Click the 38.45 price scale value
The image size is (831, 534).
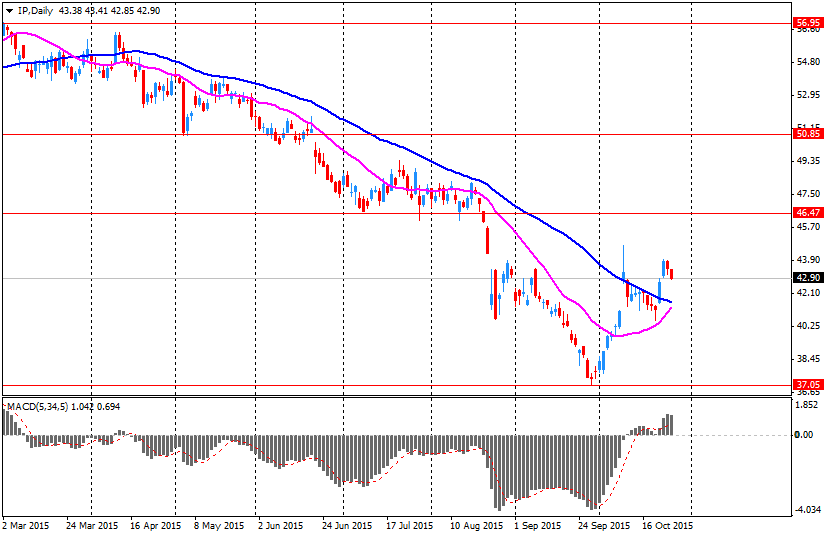coord(809,359)
